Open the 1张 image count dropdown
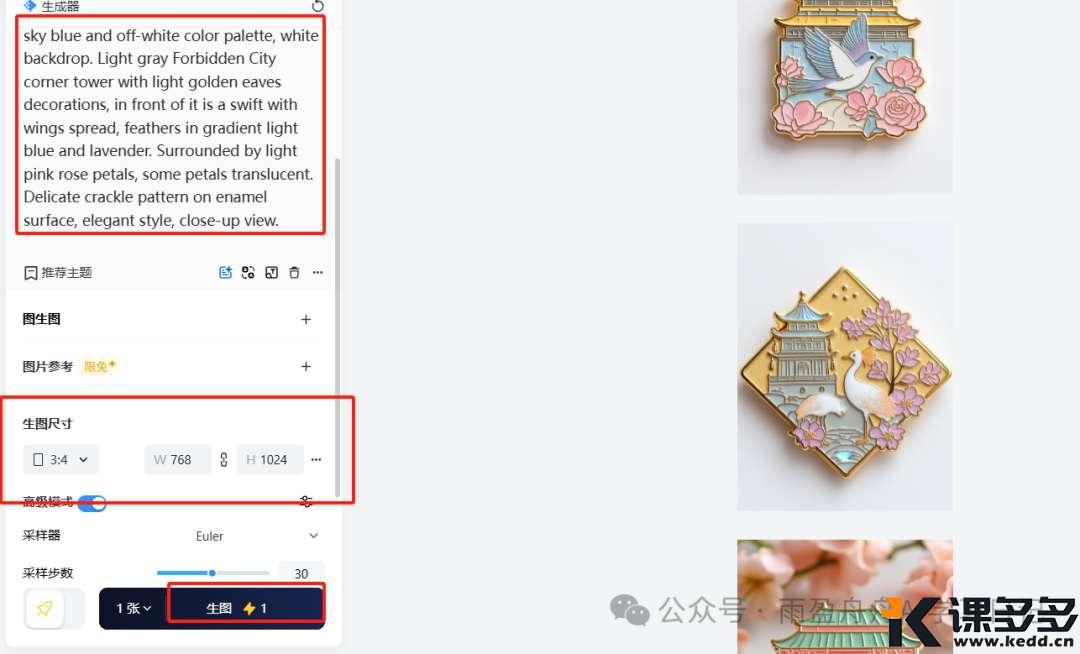The height and width of the screenshot is (654, 1080). (134, 609)
